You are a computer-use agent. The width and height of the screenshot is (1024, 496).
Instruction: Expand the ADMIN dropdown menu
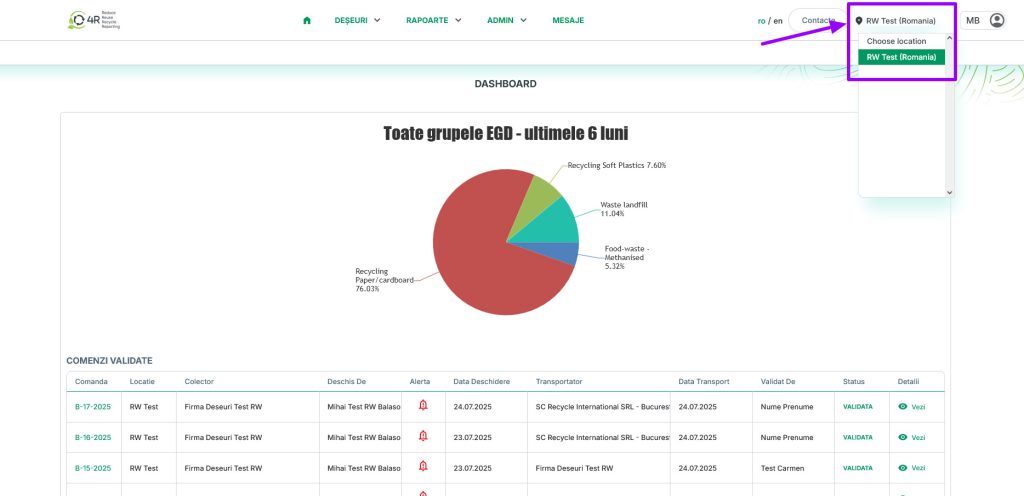[x=506, y=20]
